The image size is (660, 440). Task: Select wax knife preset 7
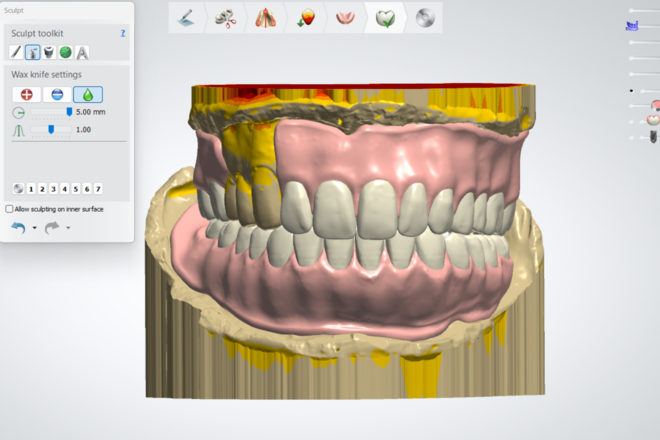point(98,189)
